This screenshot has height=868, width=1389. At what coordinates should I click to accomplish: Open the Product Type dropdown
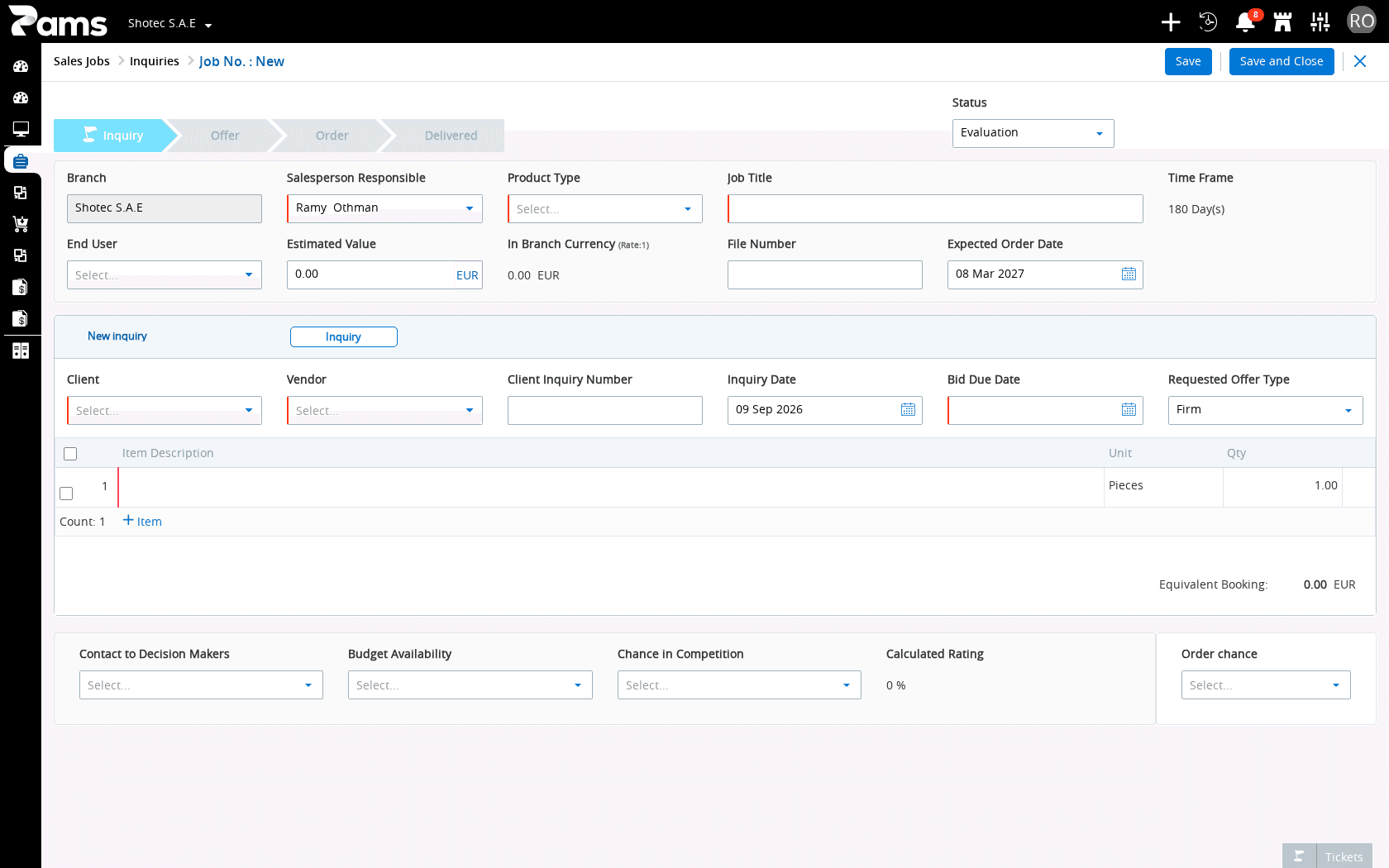point(604,208)
